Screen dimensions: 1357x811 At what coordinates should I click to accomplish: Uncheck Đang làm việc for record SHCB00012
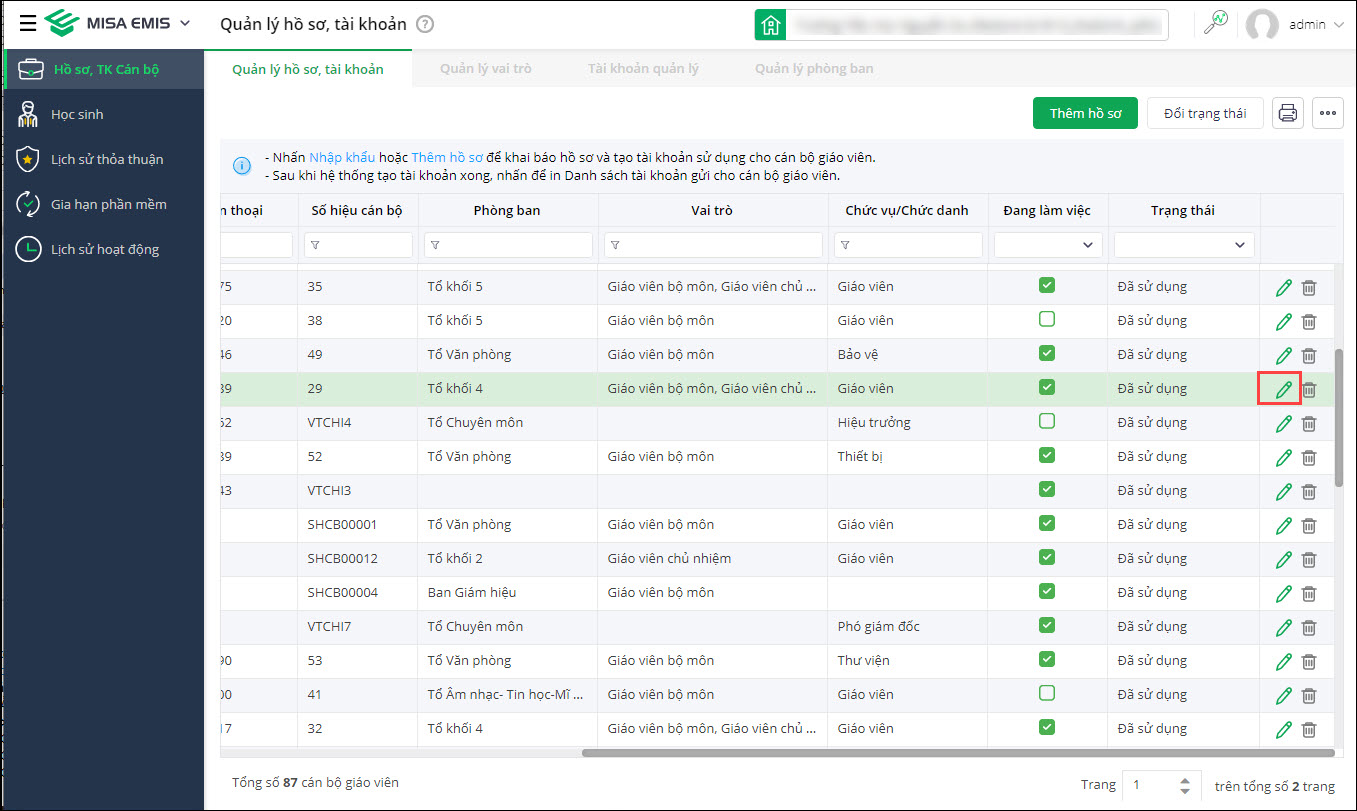click(x=1047, y=557)
